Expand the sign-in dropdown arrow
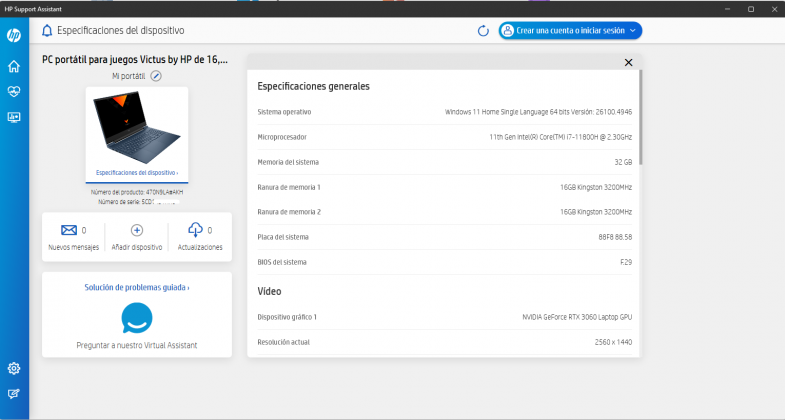 633,31
